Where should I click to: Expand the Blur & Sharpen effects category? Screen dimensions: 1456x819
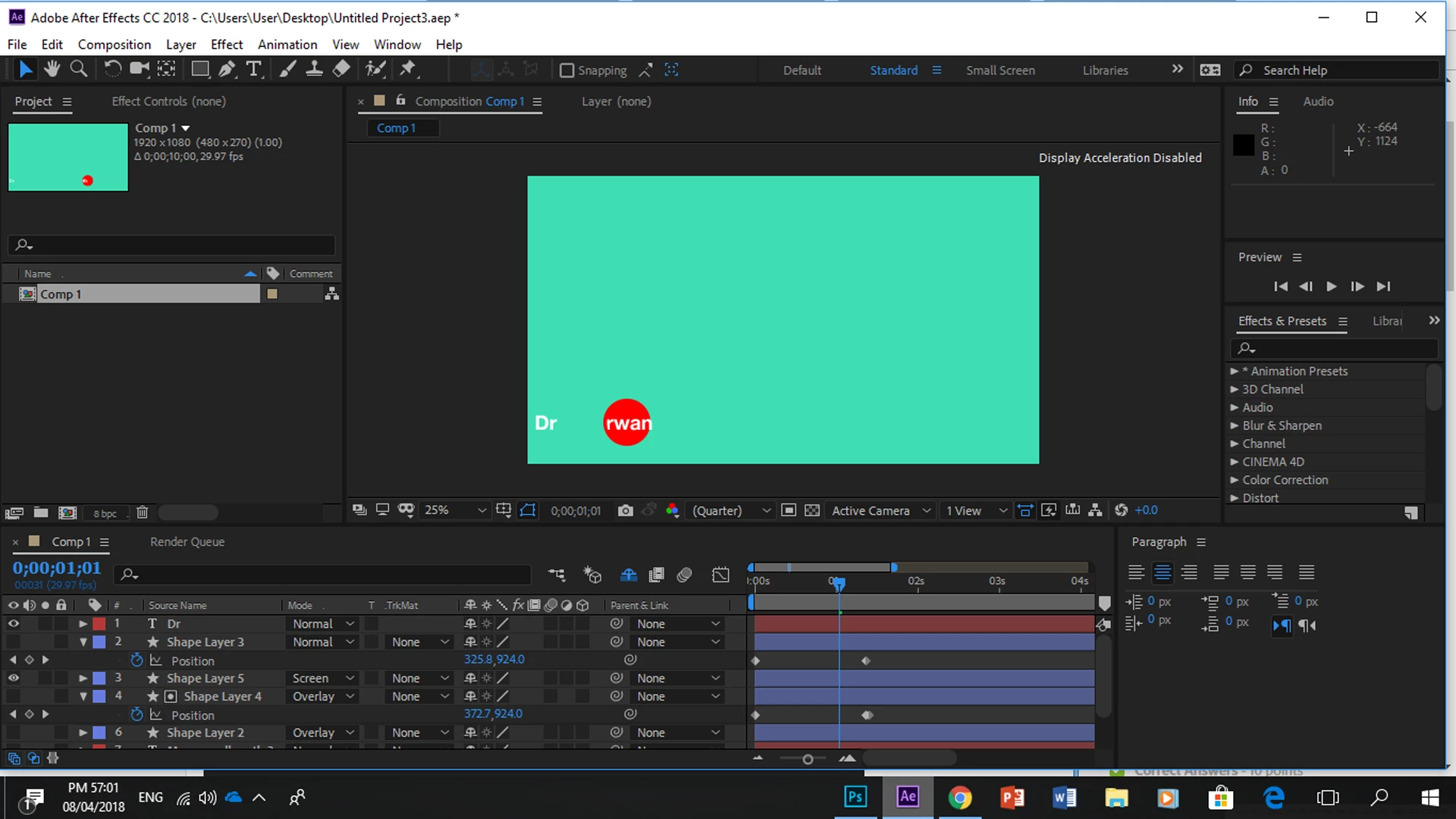pos(1234,425)
